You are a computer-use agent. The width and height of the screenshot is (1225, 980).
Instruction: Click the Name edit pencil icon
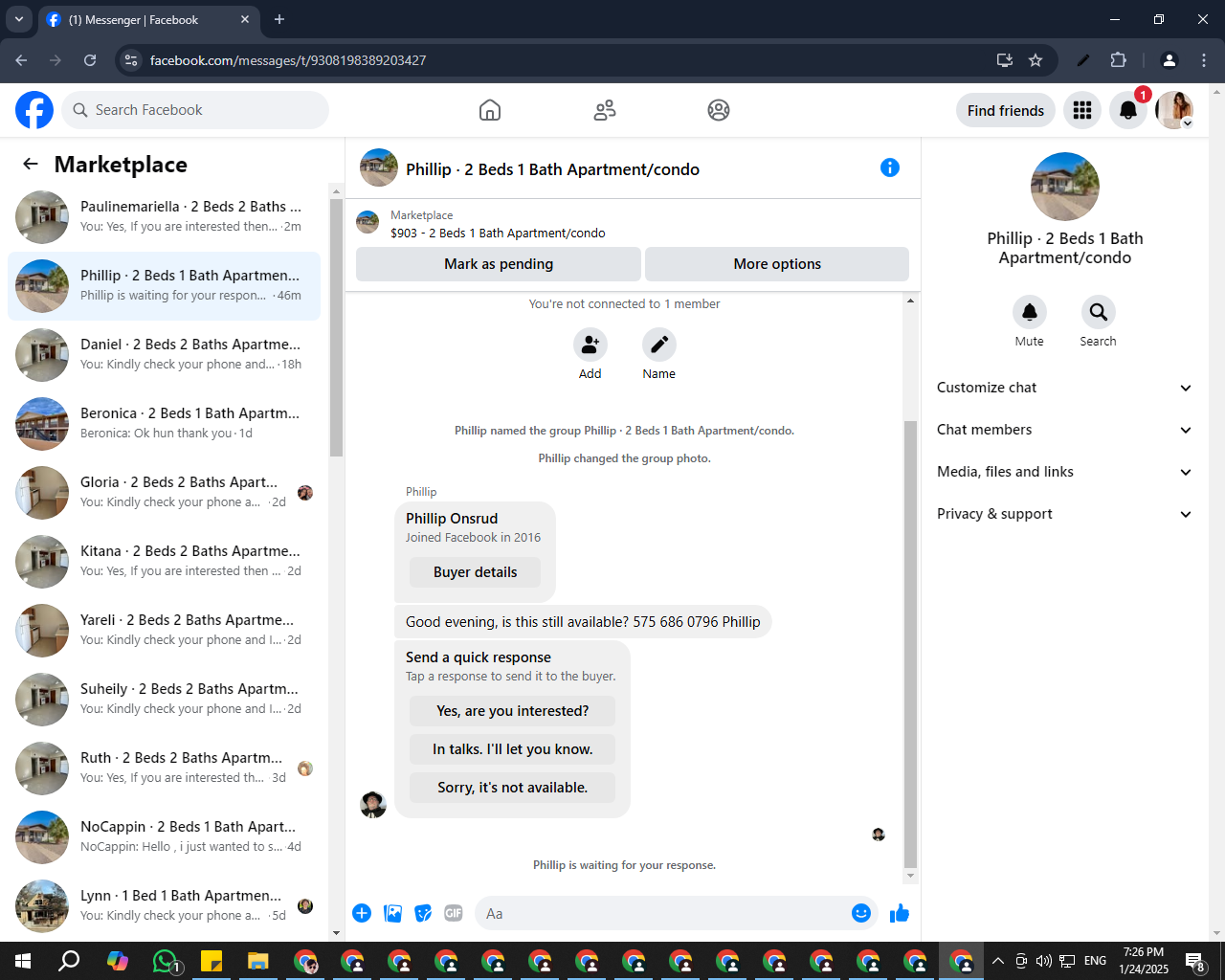coord(659,344)
